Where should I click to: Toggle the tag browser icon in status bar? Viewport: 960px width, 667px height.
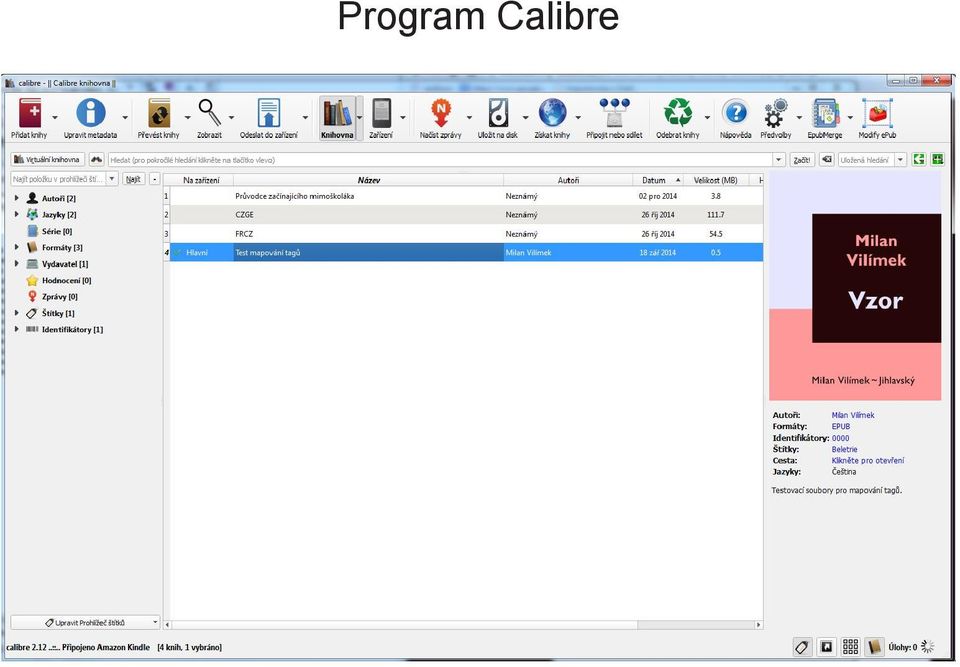(801, 647)
